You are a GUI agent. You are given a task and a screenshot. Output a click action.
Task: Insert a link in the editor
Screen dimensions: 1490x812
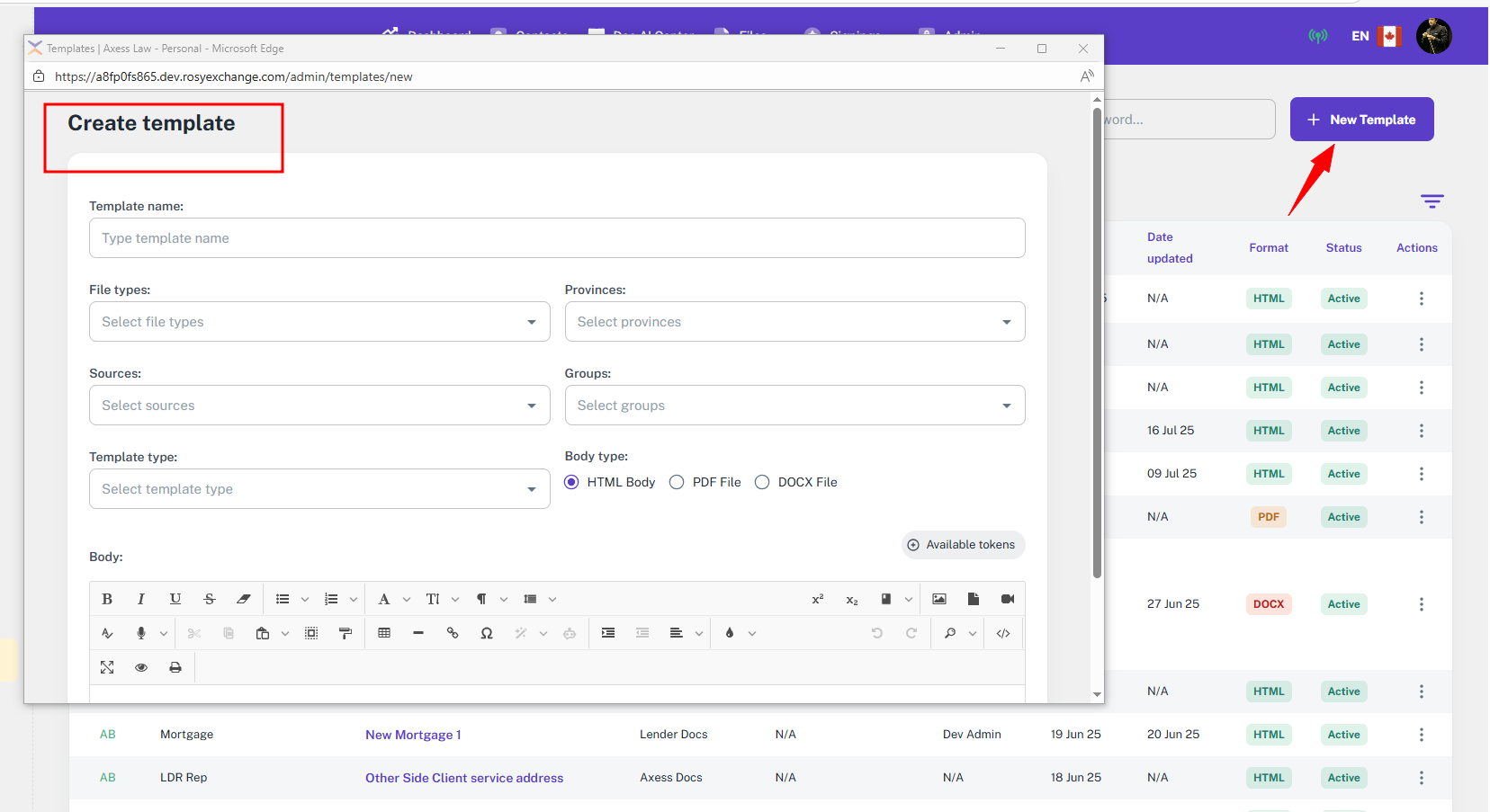pos(453,633)
